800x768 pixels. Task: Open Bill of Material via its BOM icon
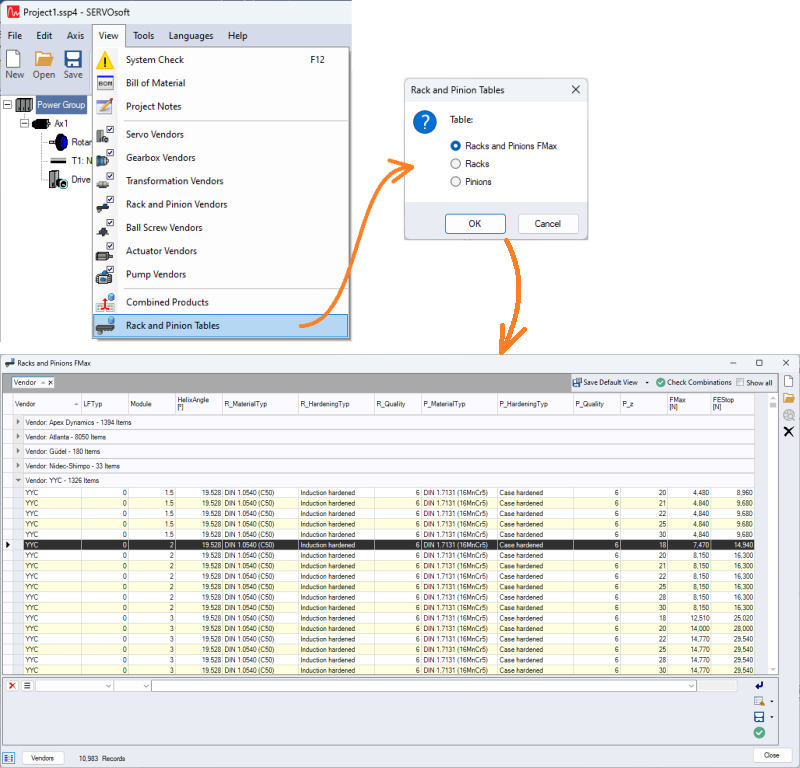[106, 84]
